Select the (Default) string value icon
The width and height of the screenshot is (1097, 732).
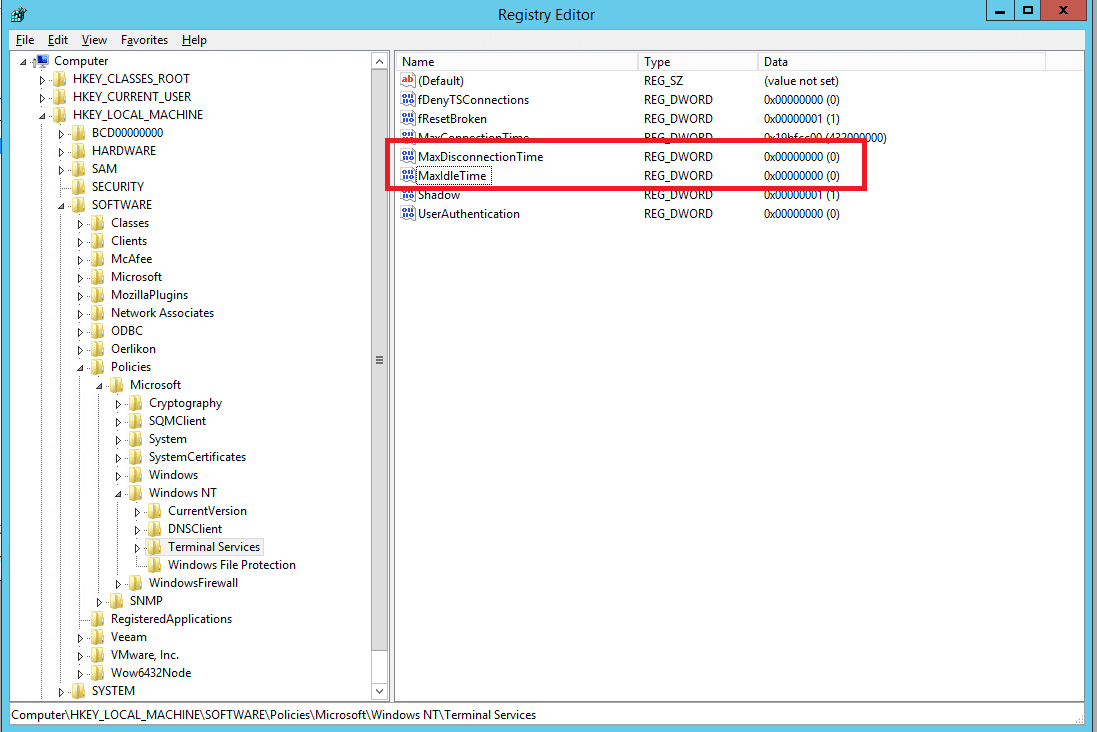click(x=408, y=80)
